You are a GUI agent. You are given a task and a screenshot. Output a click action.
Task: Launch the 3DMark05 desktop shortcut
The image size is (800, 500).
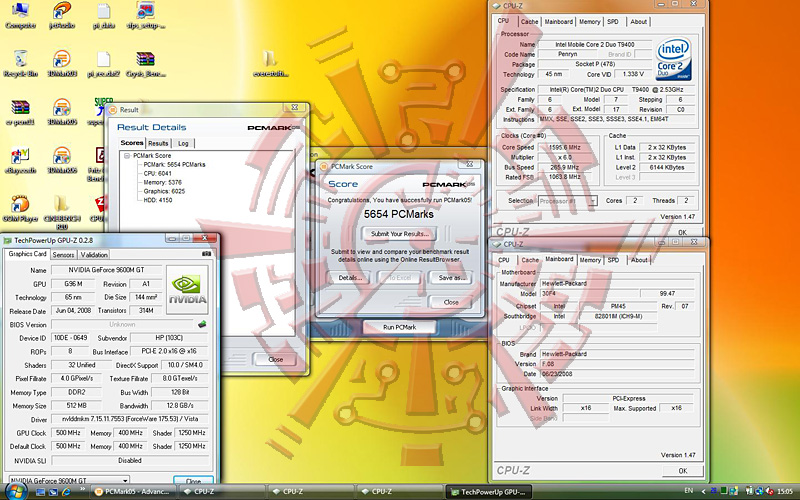click(62, 112)
